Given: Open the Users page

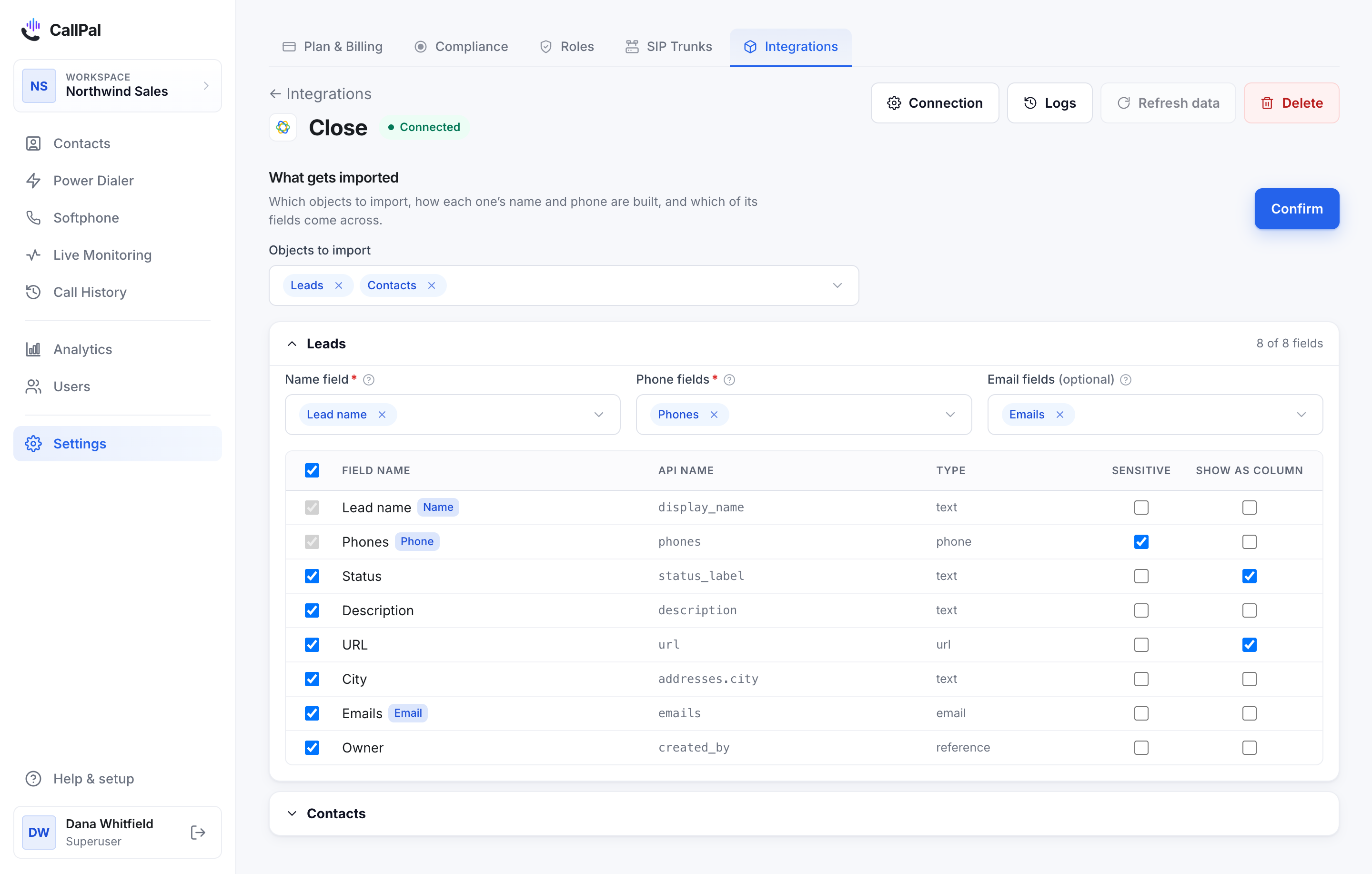Looking at the screenshot, I should (117, 386).
